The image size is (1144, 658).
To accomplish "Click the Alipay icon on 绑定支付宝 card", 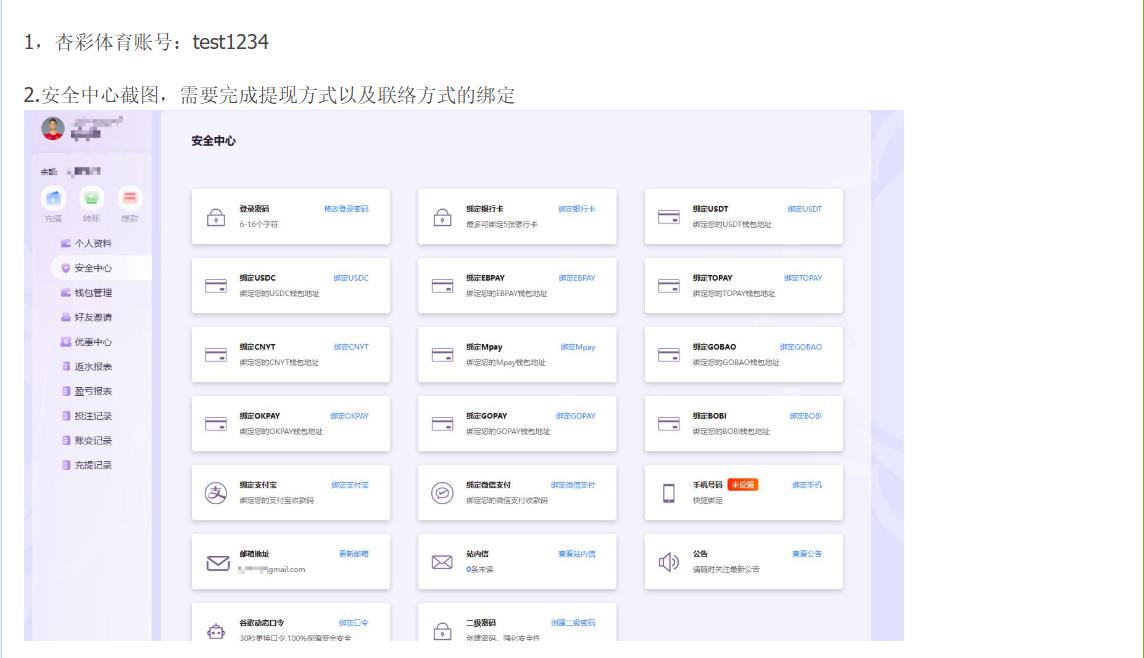I will pyautogui.click(x=216, y=492).
